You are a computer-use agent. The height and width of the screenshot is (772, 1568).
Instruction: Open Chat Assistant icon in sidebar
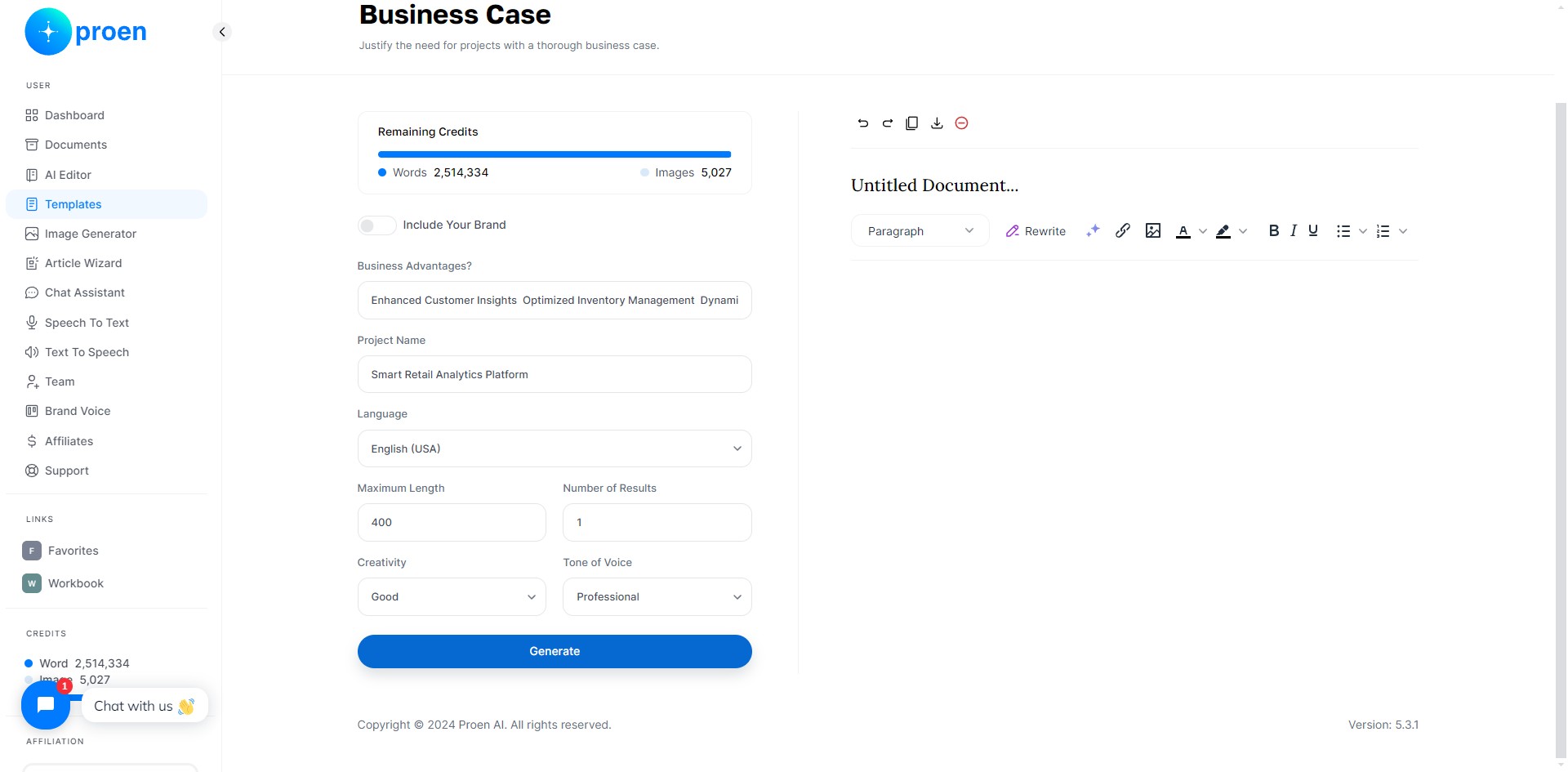(32, 292)
